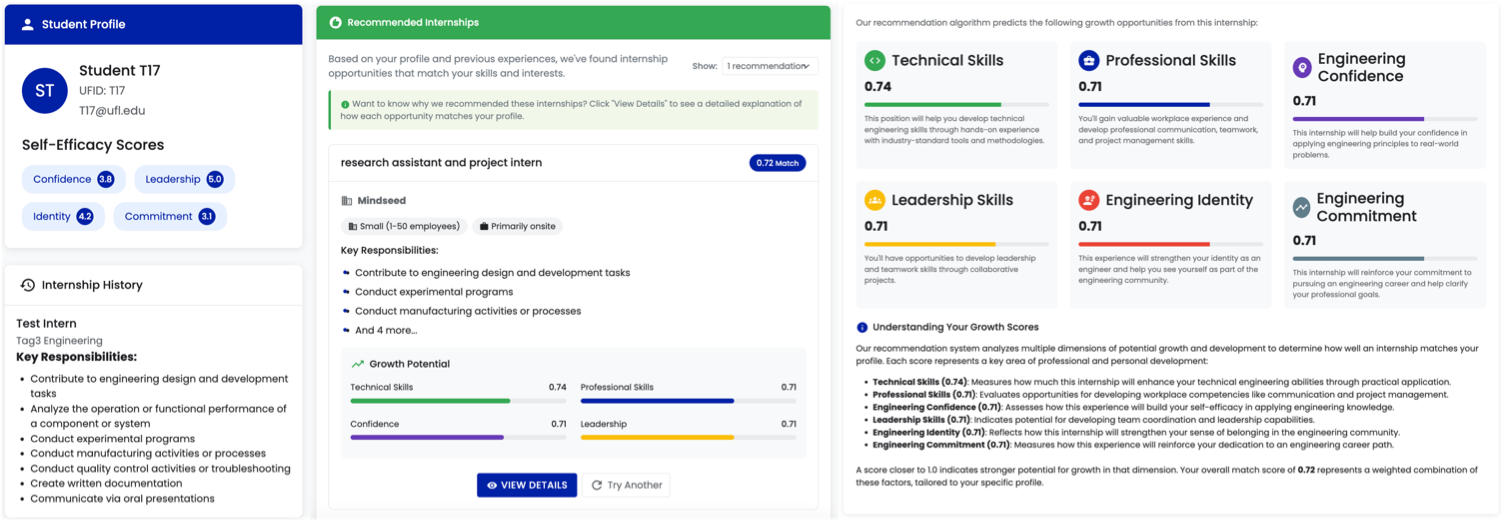Click the briefcase icon in Primarily onsite tag
The height and width of the screenshot is (532, 1504).
(x=484, y=227)
